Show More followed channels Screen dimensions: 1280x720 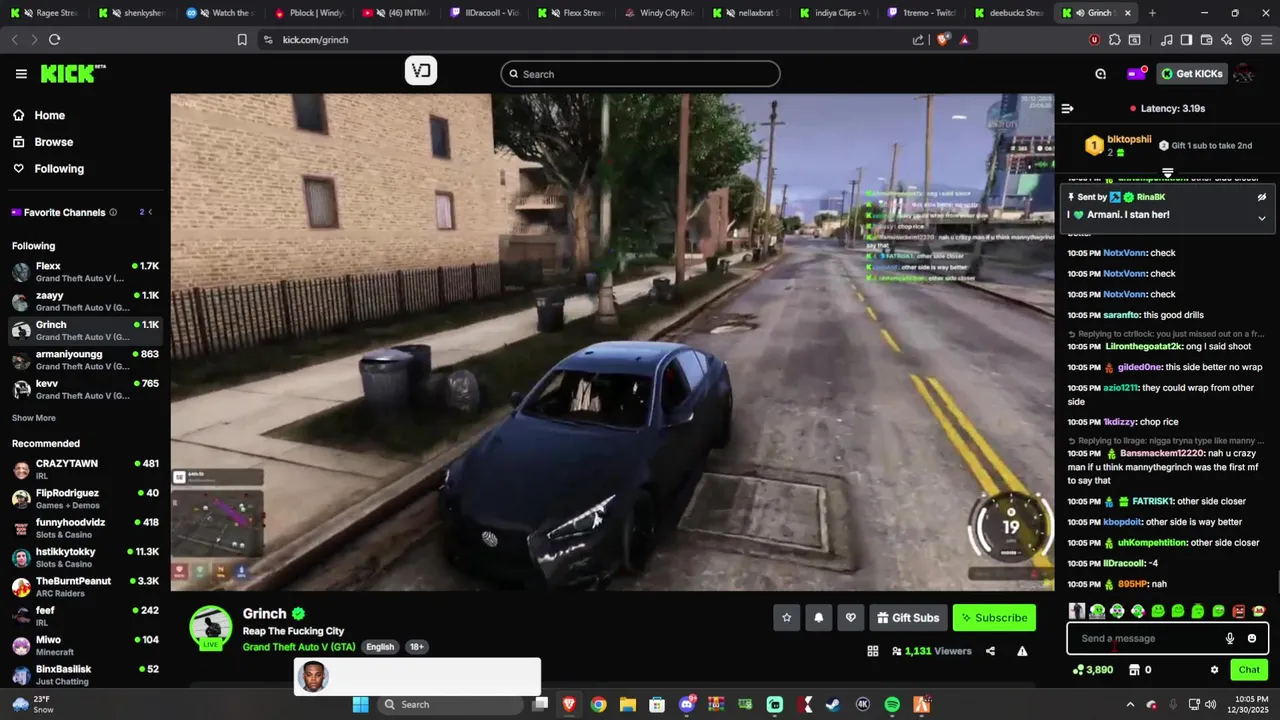tap(34, 418)
